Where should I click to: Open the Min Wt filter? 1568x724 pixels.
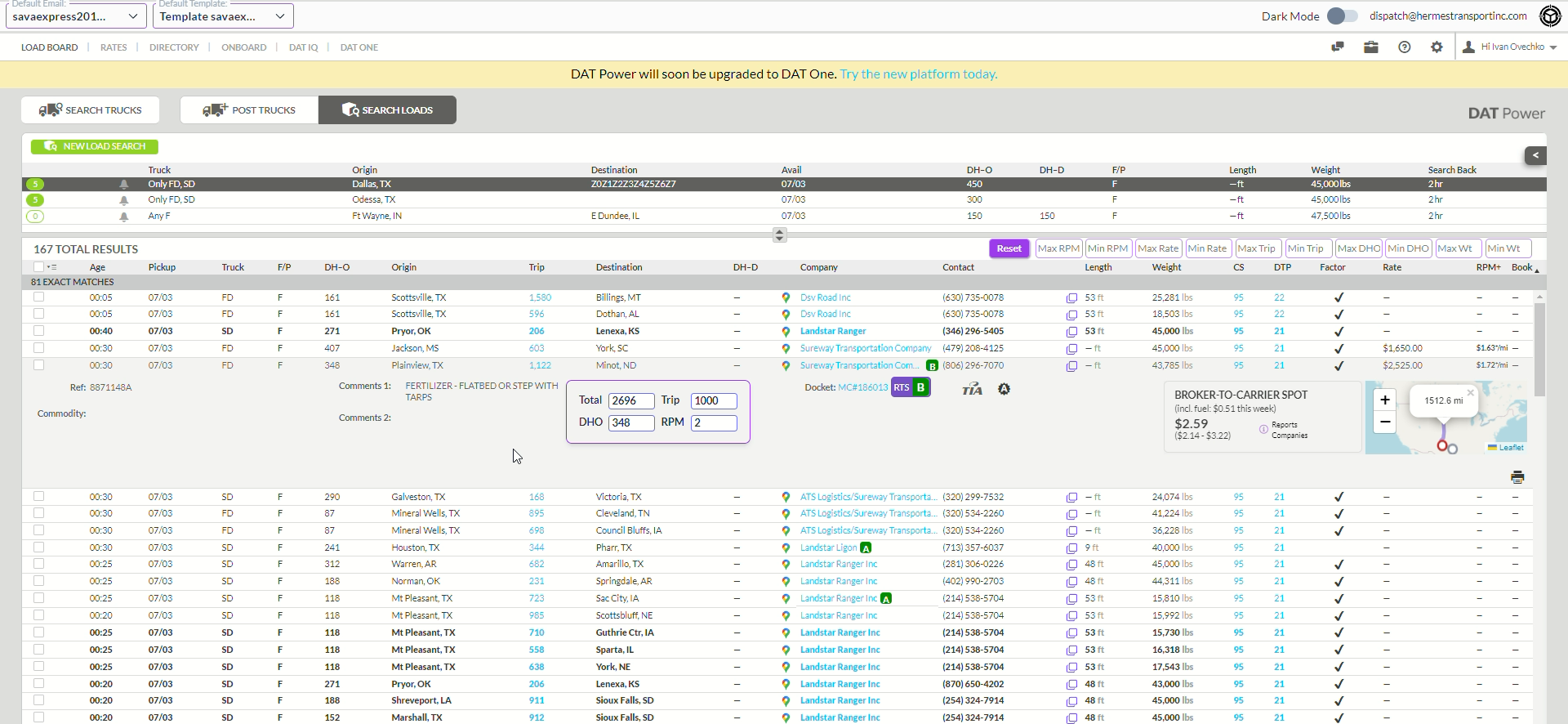point(1508,248)
